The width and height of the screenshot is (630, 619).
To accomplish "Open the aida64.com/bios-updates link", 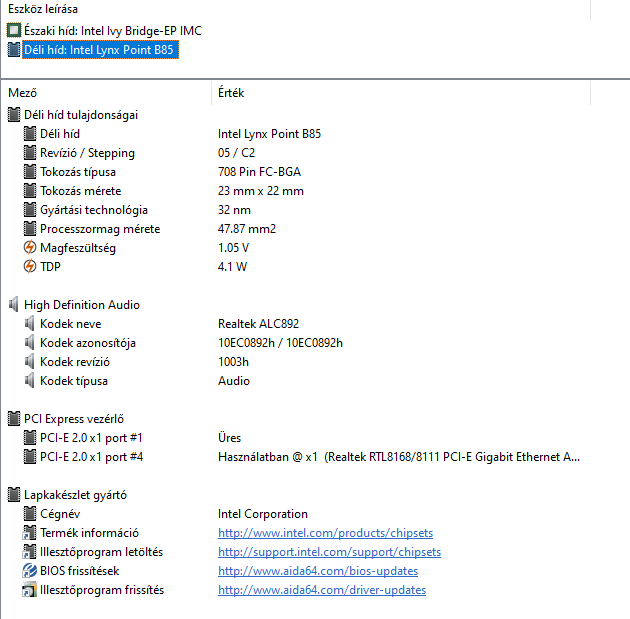I will (318, 571).
